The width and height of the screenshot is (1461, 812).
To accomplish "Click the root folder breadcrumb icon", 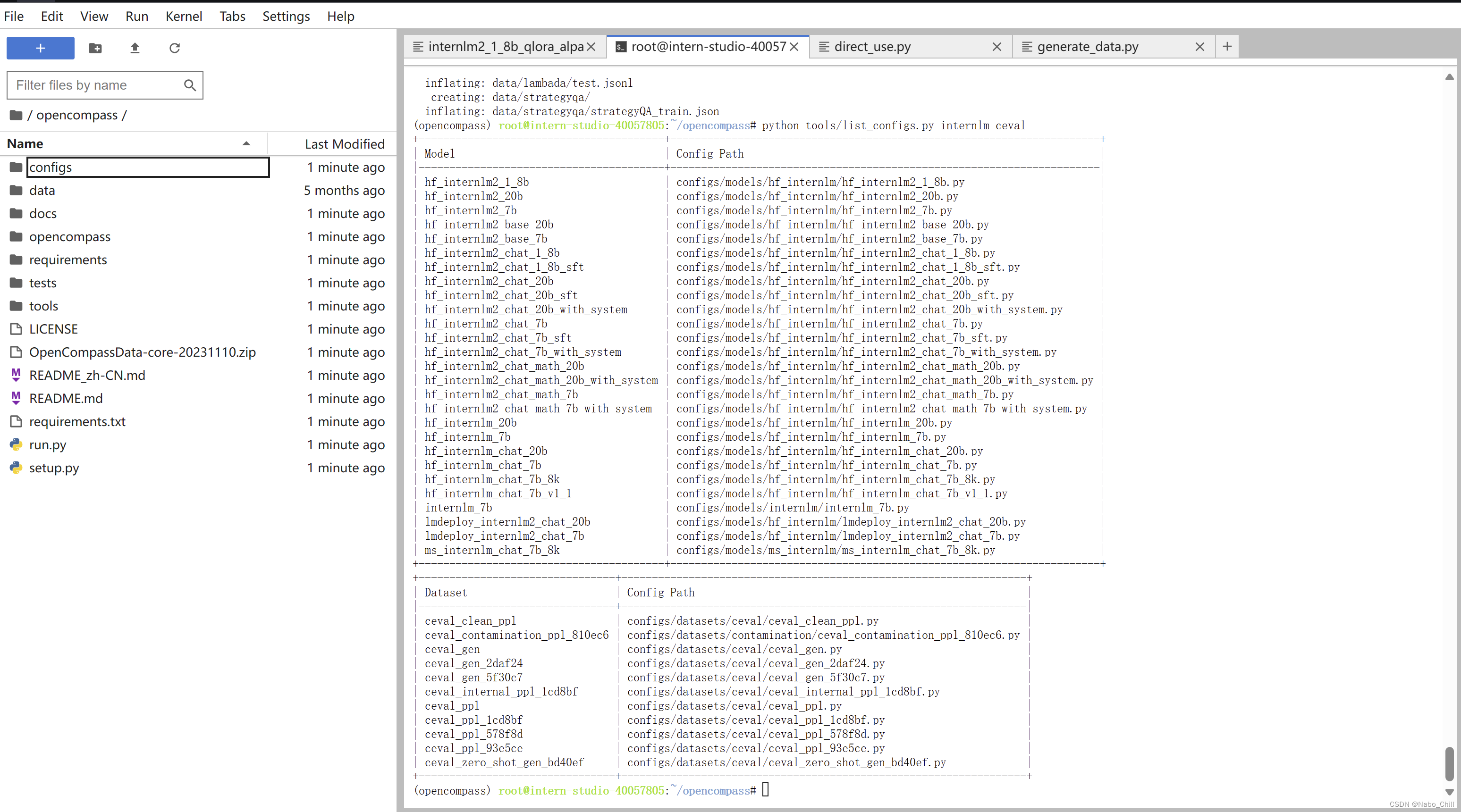I will coord(16,115).
